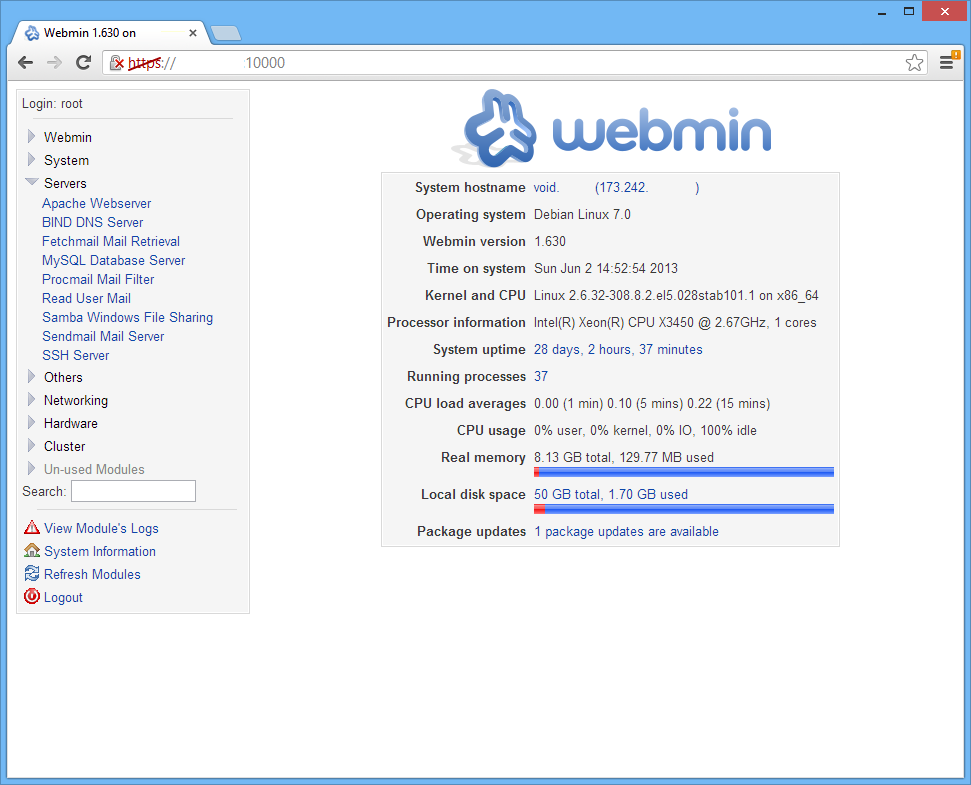This screenshot has width=971, height=785.
Task: Click the address bar URL field
Action: point(514,63)
